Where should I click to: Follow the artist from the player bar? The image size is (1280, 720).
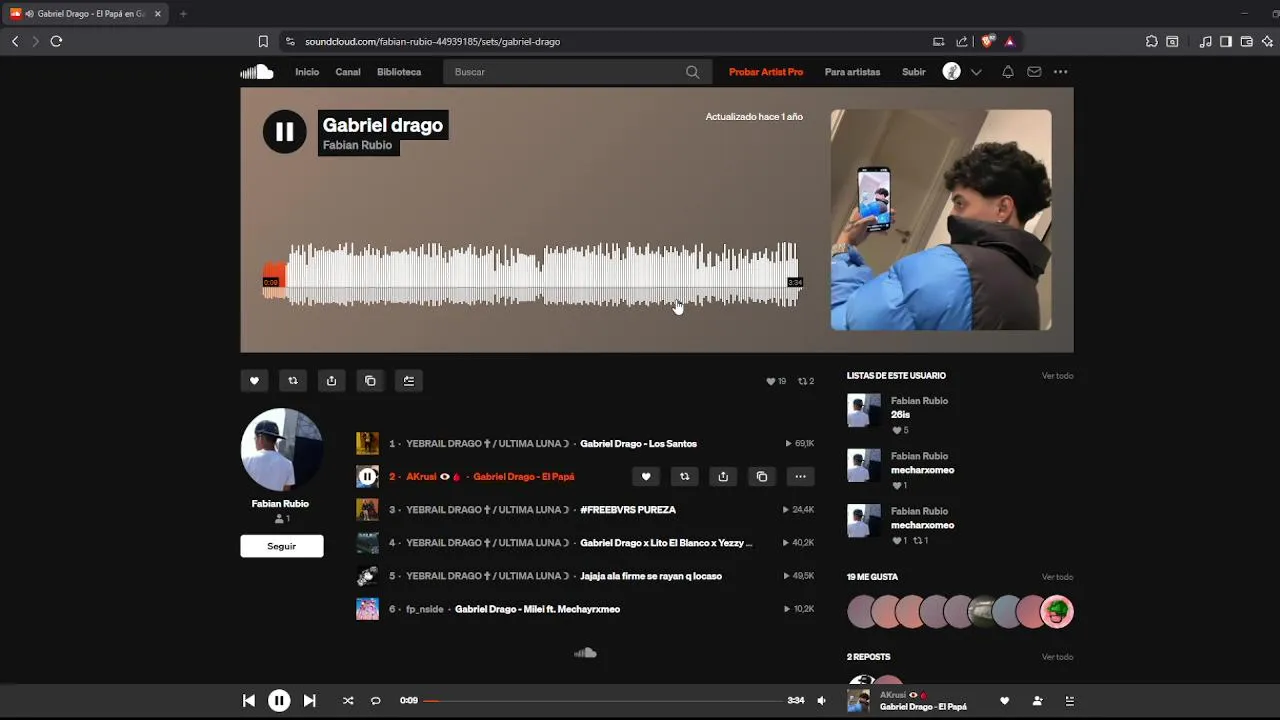pyautogui.click(x=1037, y=701)
